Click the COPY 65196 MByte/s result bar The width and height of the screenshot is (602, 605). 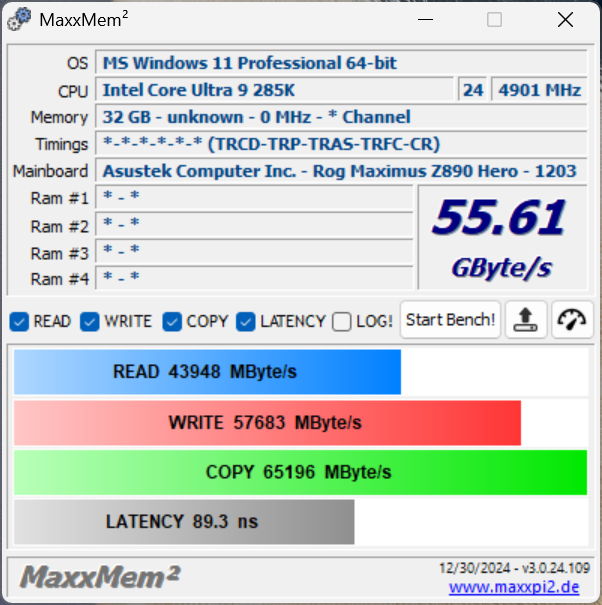pyautogui.click(x=300, y=472)
